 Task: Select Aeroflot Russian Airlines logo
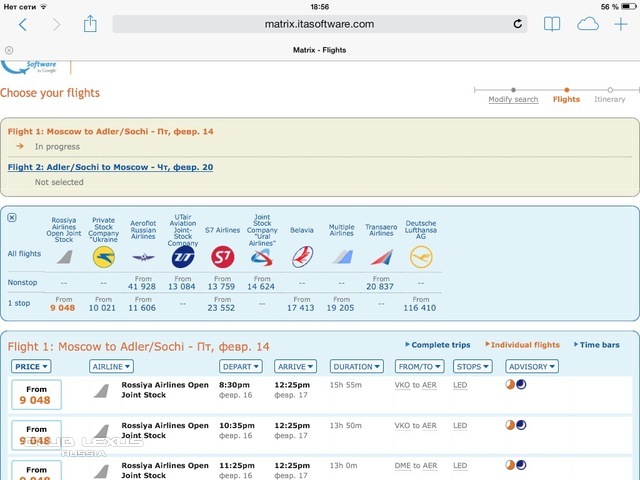(143, 257)
